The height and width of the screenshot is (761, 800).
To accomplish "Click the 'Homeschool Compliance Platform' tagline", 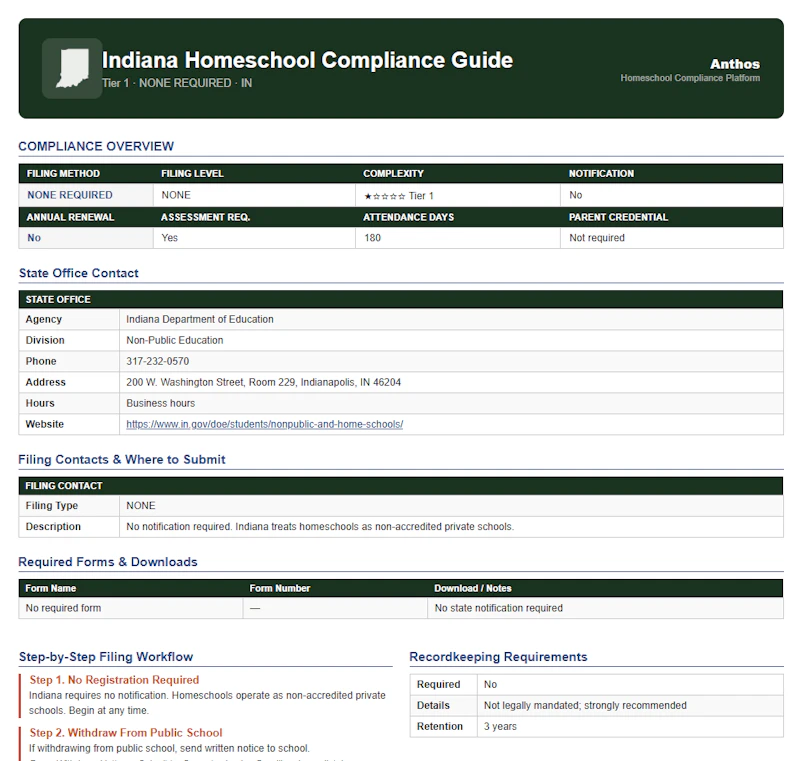I will click(690, 78).
